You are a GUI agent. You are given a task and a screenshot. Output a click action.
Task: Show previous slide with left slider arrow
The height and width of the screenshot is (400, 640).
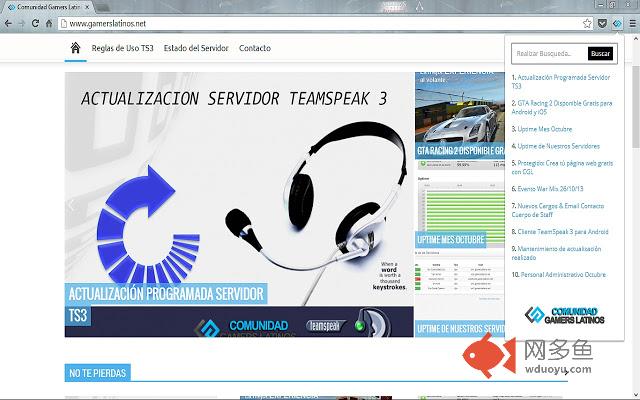[72, 205]
